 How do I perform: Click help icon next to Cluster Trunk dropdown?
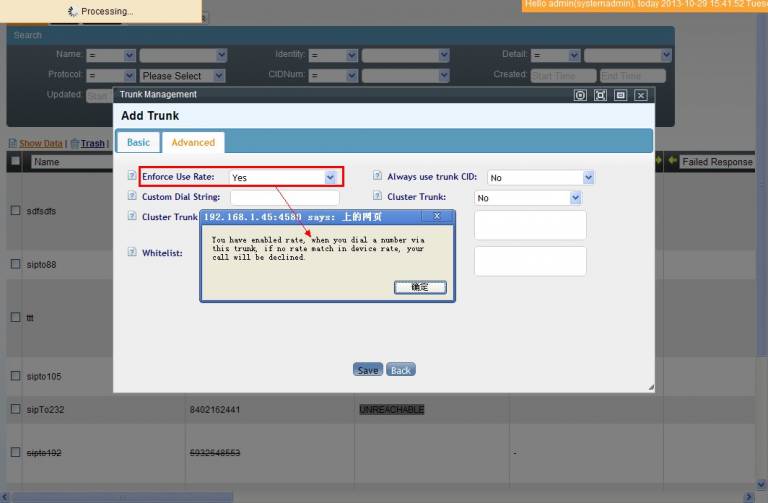click(377, 197)
